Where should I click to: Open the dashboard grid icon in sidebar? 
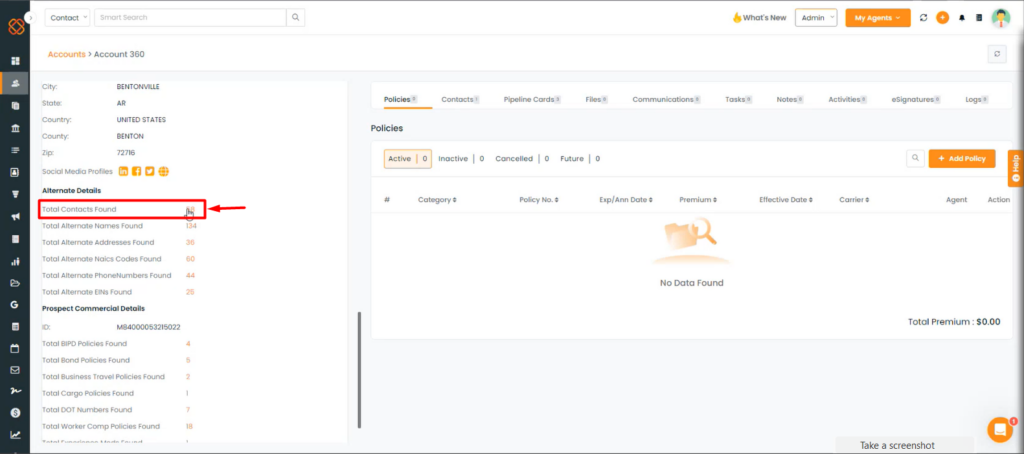15,61
